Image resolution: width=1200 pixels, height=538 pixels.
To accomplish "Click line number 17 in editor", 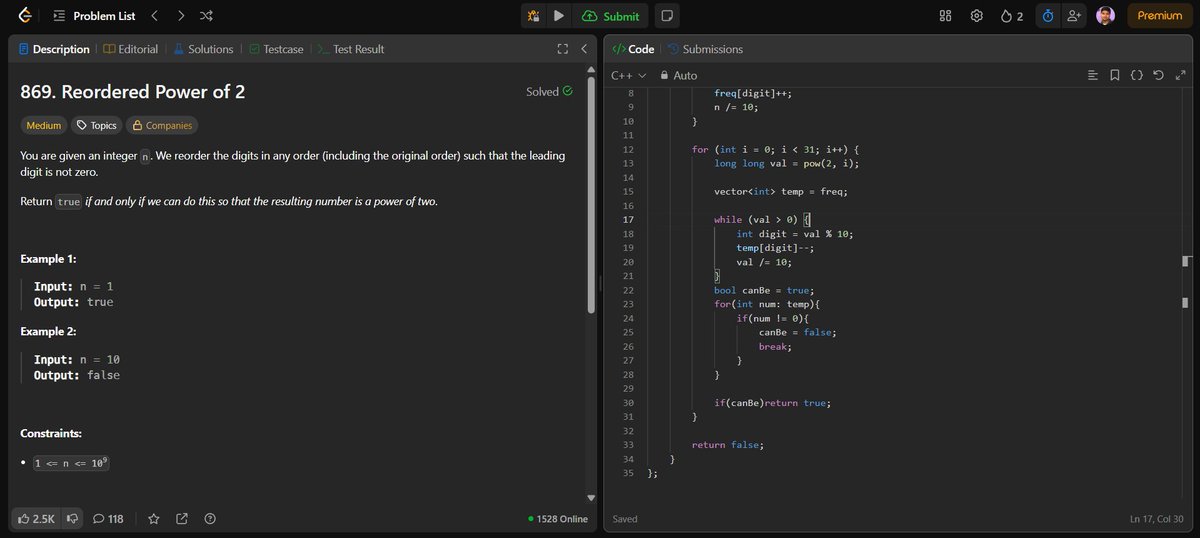I will pyautogui.click(x=628, y=219).
